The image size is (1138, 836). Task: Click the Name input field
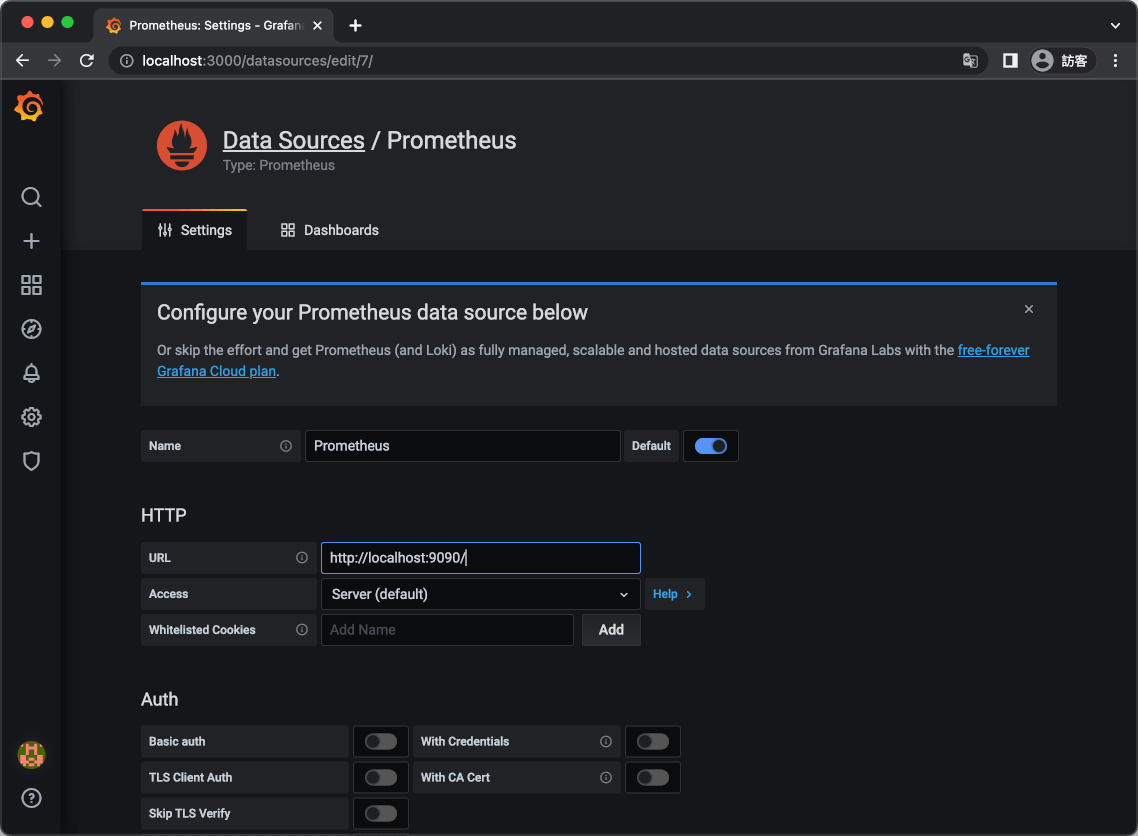[462, 446]
